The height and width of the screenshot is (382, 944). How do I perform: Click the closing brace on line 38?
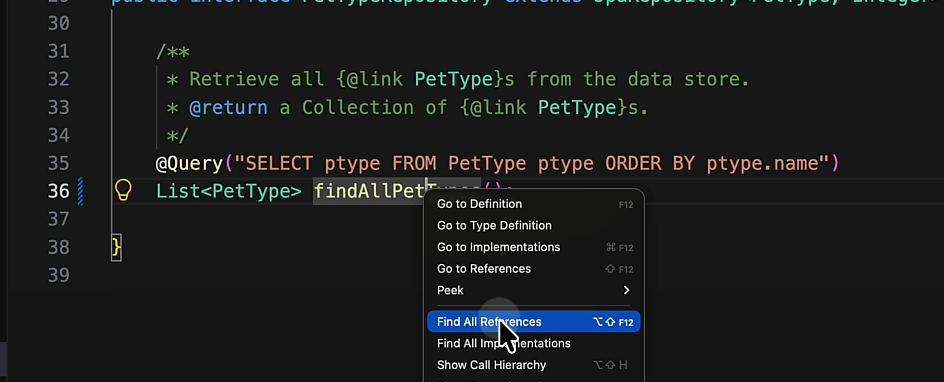click(116, 247)
